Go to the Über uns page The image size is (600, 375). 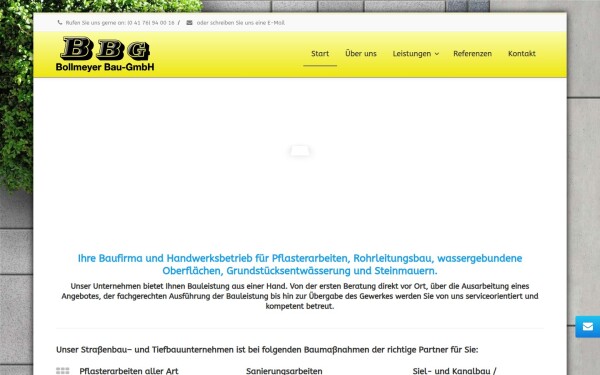click(361, 54)
